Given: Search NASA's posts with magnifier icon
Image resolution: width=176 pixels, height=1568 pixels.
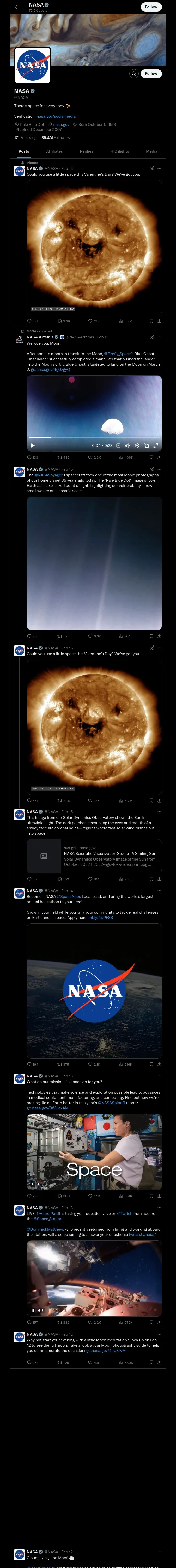Looking at the screenshot, I should coord(133,74).
